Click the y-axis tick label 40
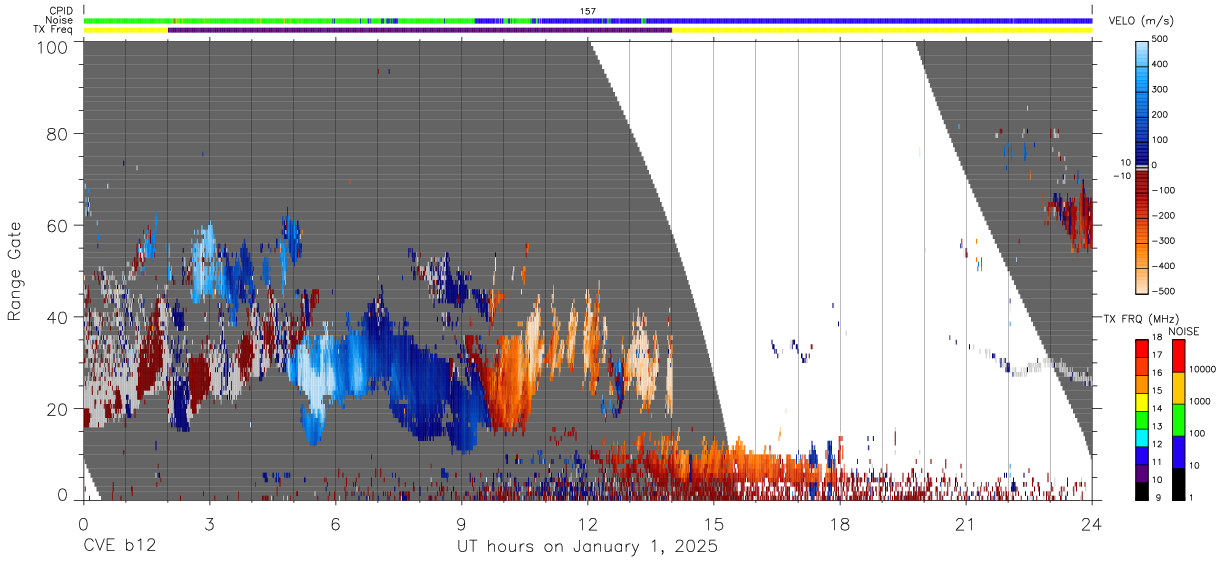Image resolution: width=1228 pixels, height=567 pixels. coord(58,317)
